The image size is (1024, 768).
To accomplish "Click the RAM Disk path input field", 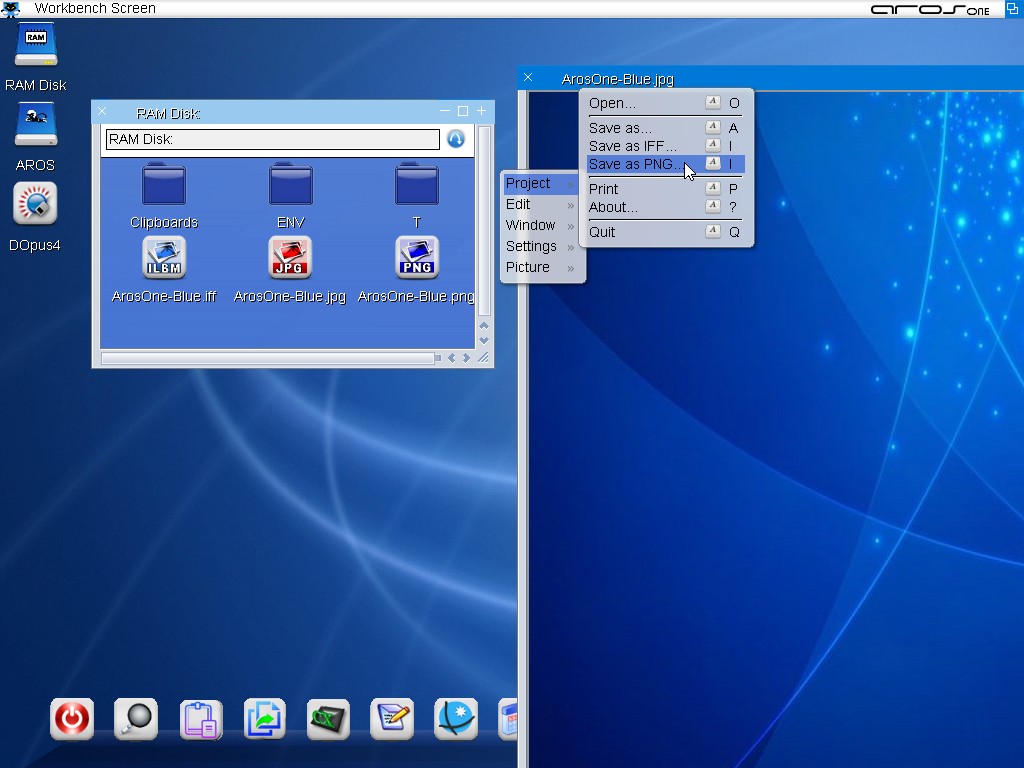I will [272, 140].
